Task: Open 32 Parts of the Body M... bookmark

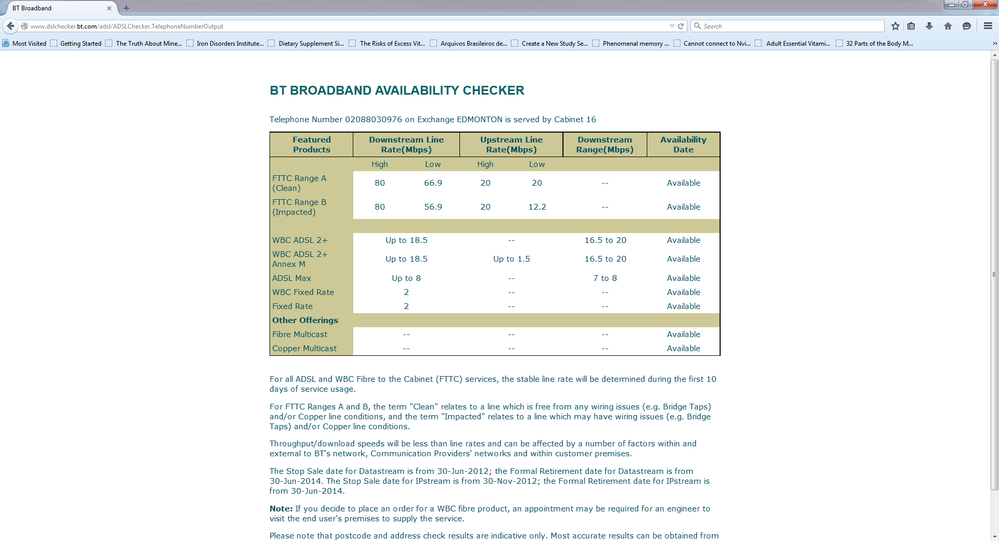Action: 873,43
